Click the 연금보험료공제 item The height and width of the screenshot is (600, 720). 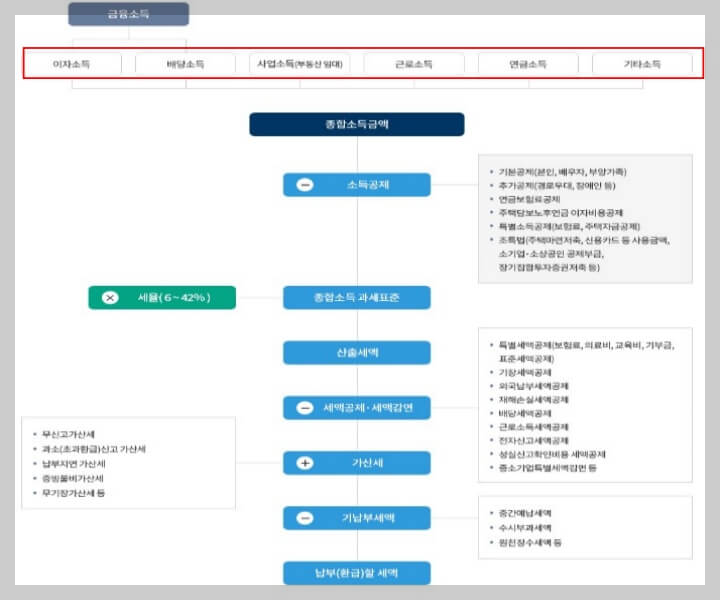point(529,199)
